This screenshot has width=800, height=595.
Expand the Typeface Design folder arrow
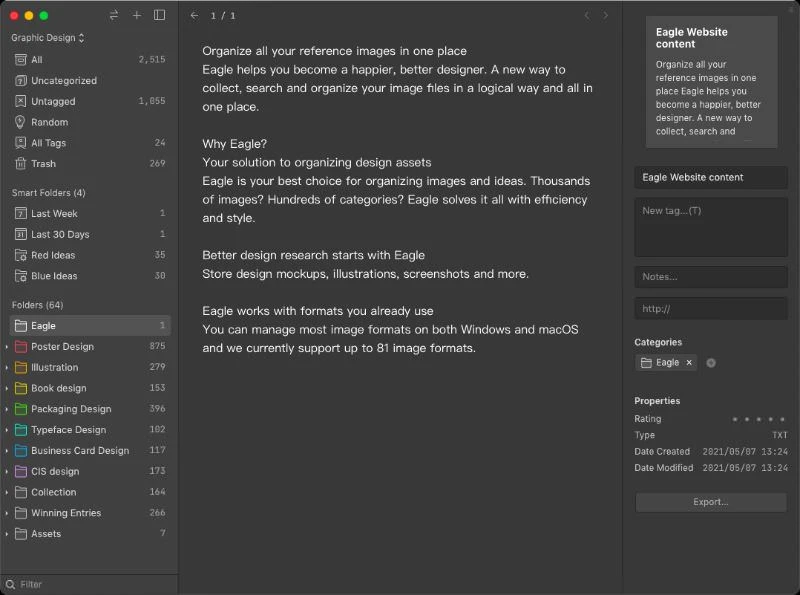coord(7,430)
